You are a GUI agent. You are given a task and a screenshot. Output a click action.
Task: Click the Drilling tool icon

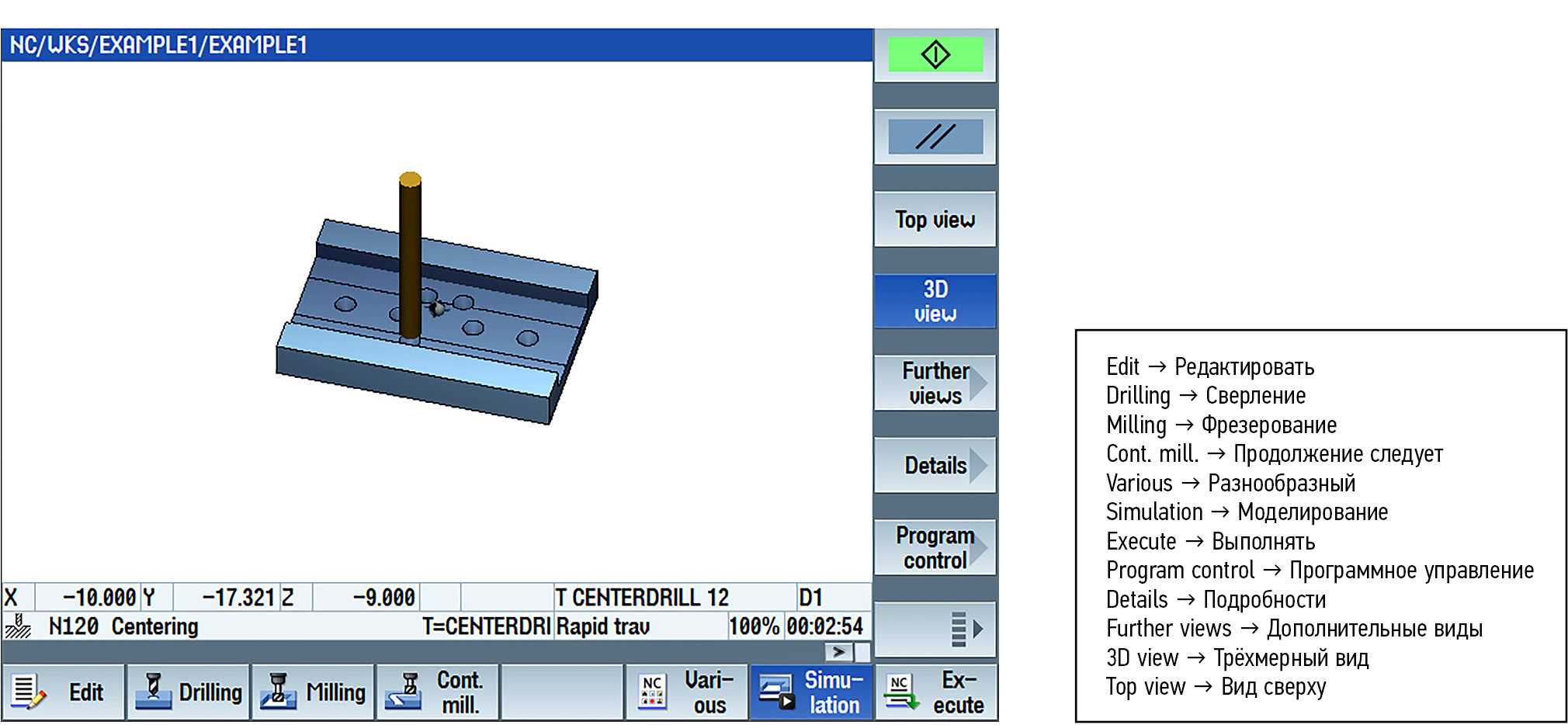[153, 691]
